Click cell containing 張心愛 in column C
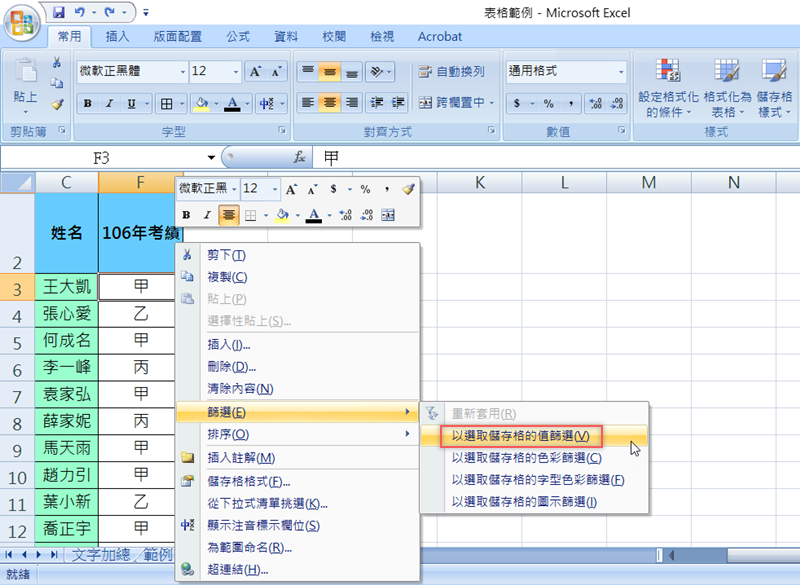 click(x=66, y=314)
